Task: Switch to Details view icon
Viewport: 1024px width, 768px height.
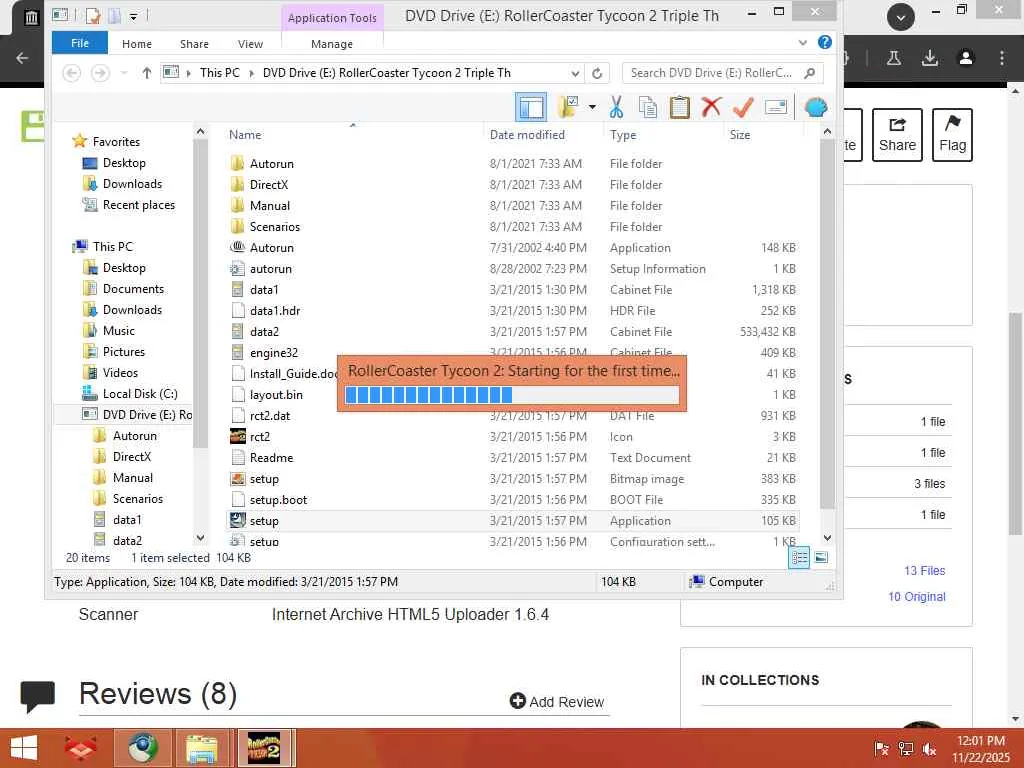Action: pyautogui.click(x=799, y=558)
